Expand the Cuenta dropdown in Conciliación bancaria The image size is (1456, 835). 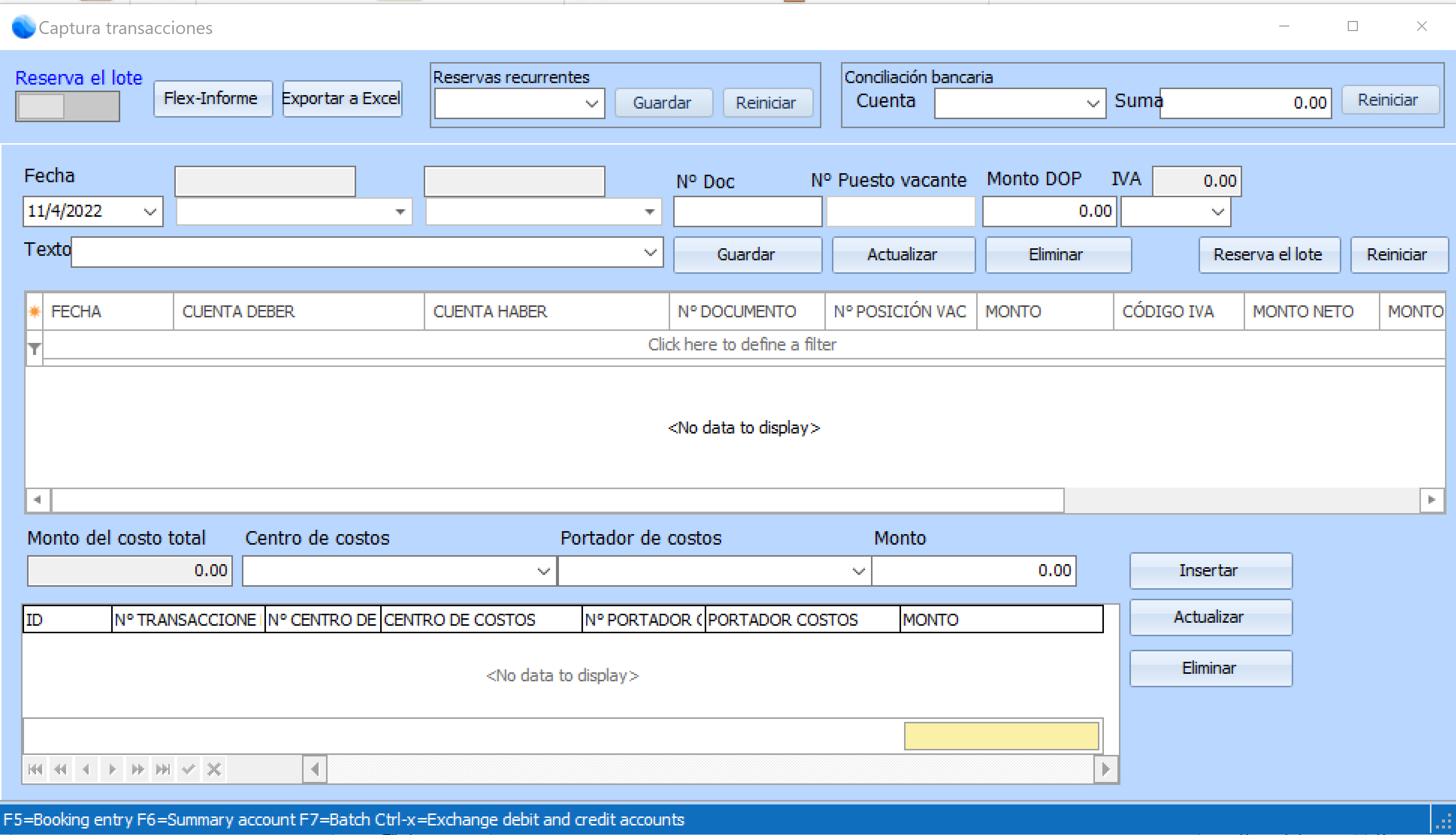pos(1092,104)
